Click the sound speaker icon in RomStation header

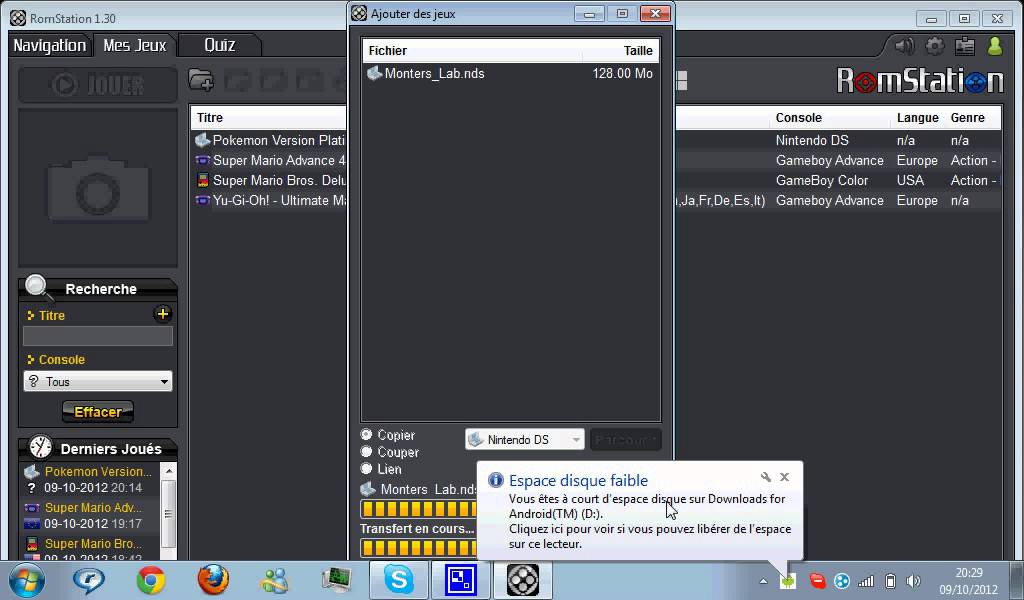[x=904, y=46]
